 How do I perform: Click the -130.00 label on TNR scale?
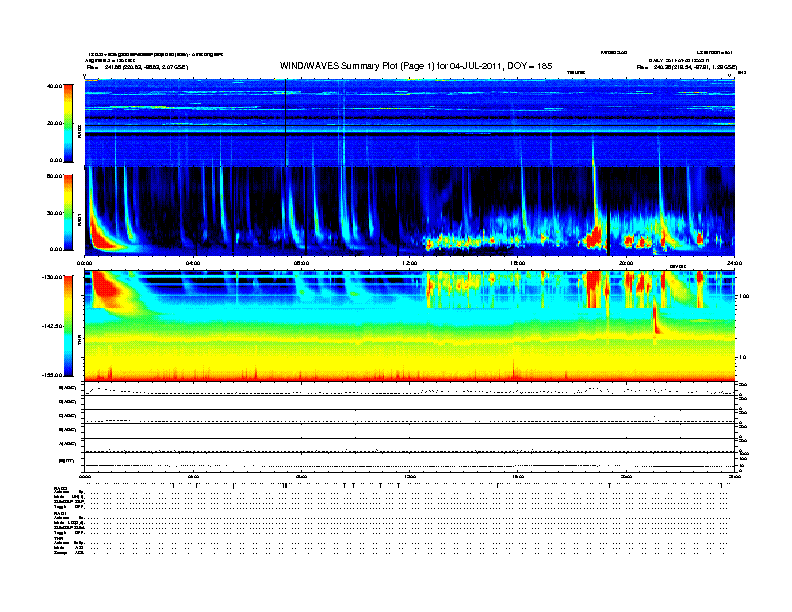coord(52,277)
